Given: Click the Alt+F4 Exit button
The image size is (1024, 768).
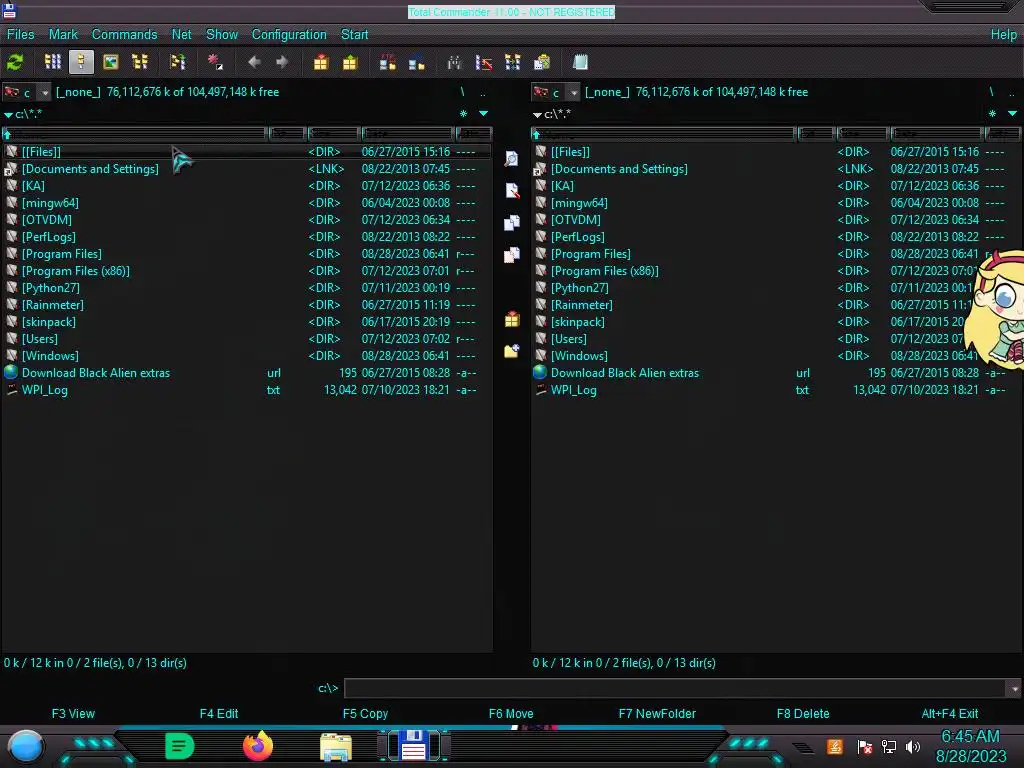Looking at the screenshot, I should coord(950,714).
